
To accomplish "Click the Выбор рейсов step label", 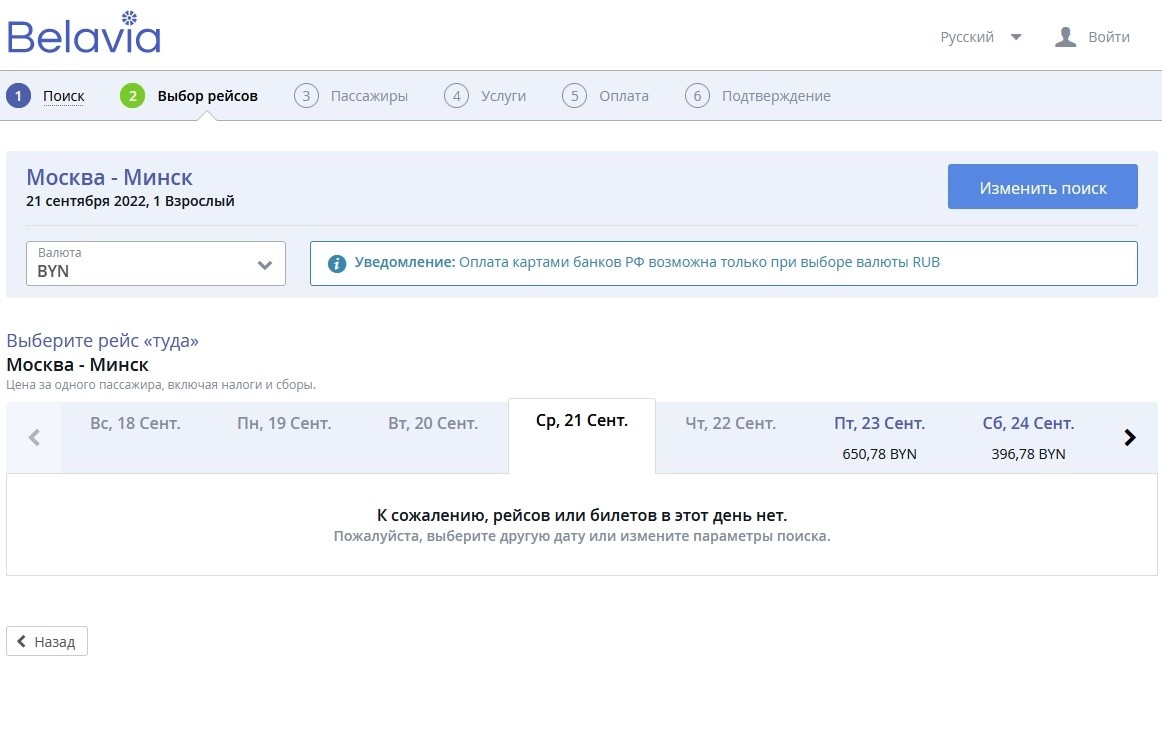I will pyautogui.click(x=208, y=96).
